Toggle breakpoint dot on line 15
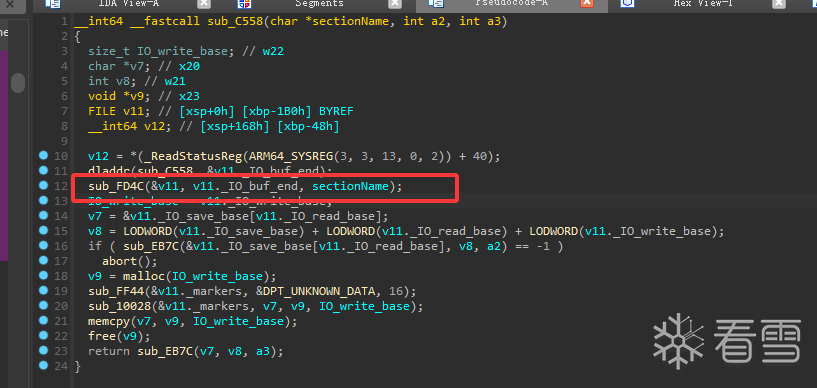817x388 pixels. (44, 230)
